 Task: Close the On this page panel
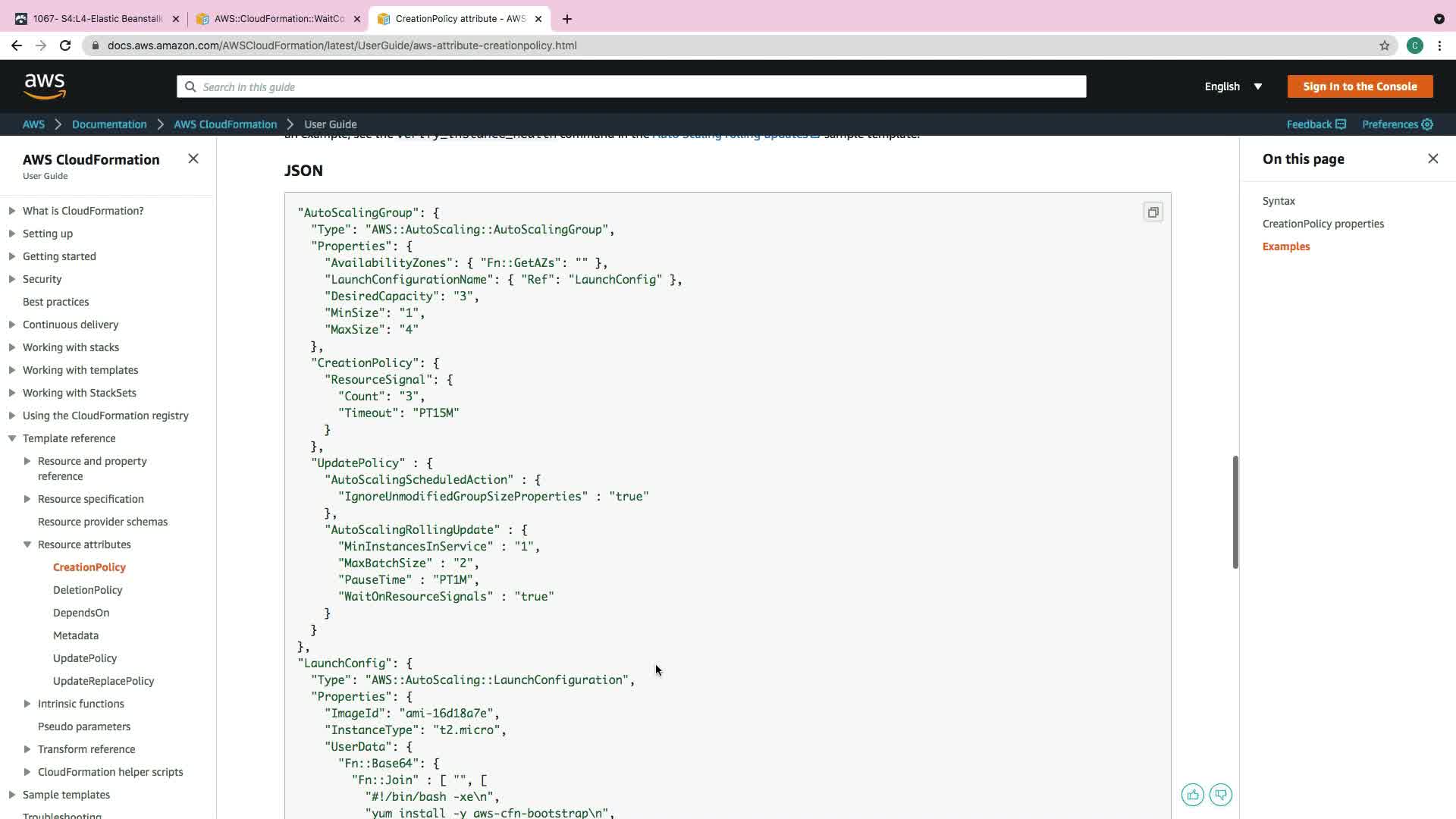coord(1432,158)
